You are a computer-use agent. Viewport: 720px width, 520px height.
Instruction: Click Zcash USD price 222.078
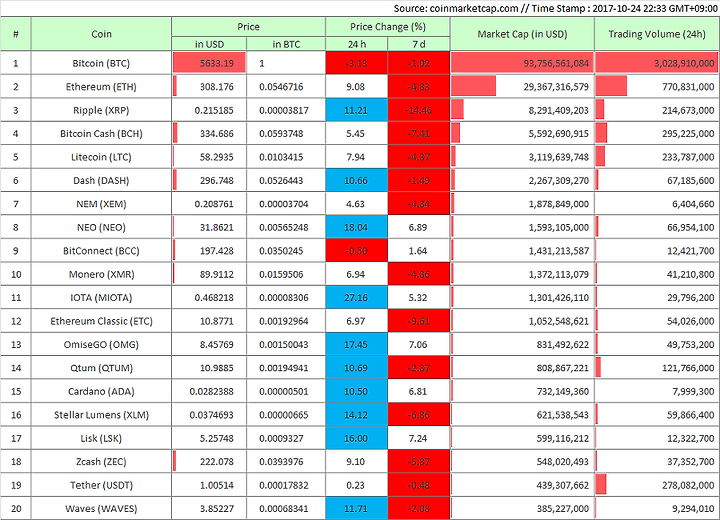[209, 462]
